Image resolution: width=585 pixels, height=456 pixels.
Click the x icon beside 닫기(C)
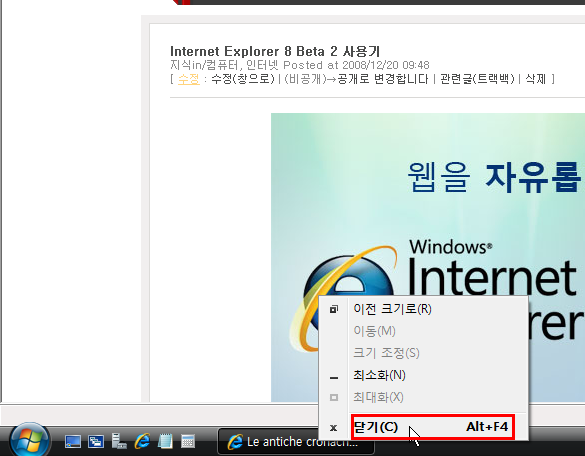(334, 428)
